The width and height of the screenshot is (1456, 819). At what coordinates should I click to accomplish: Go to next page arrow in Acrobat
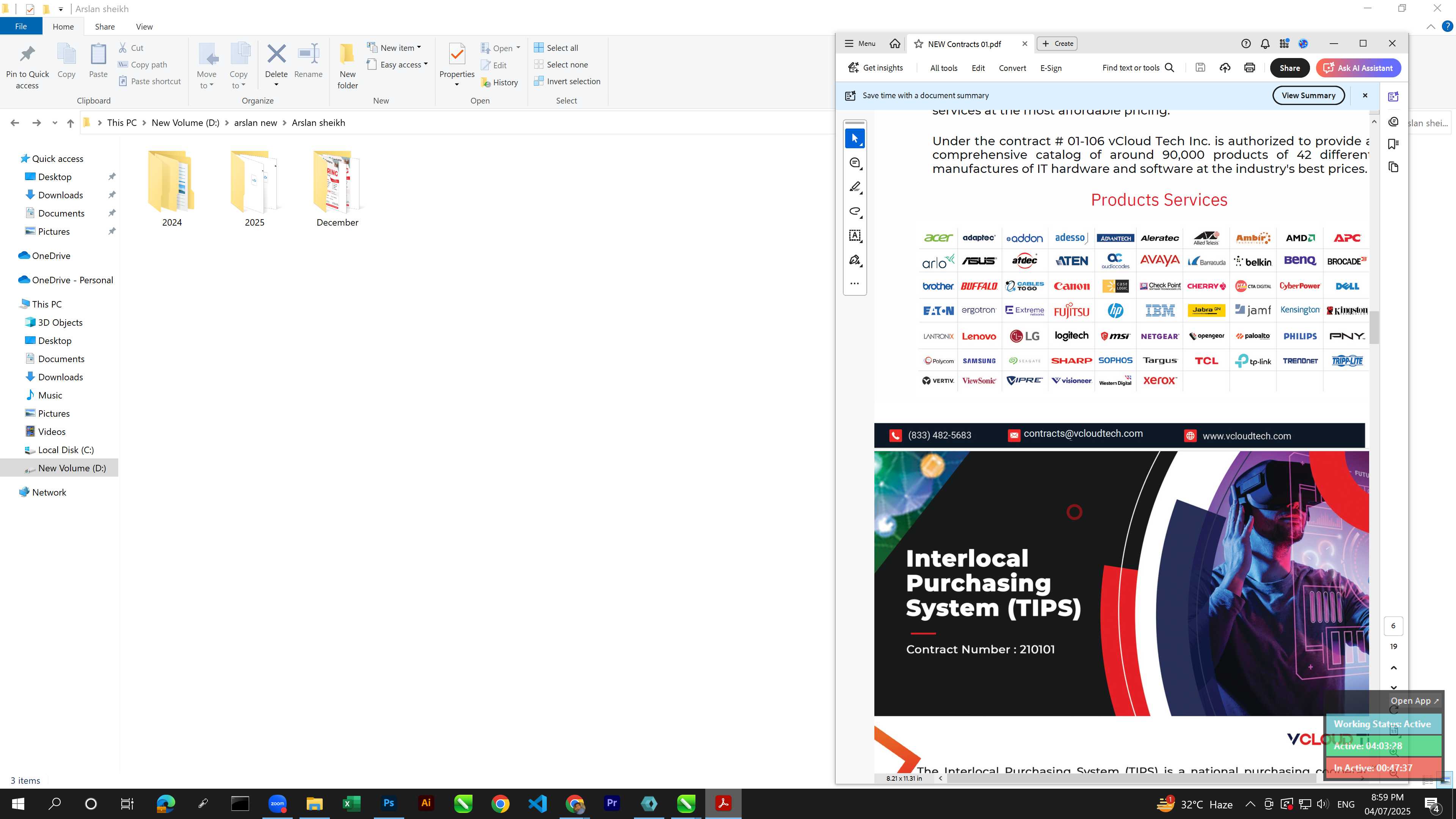coord(1393,687)
